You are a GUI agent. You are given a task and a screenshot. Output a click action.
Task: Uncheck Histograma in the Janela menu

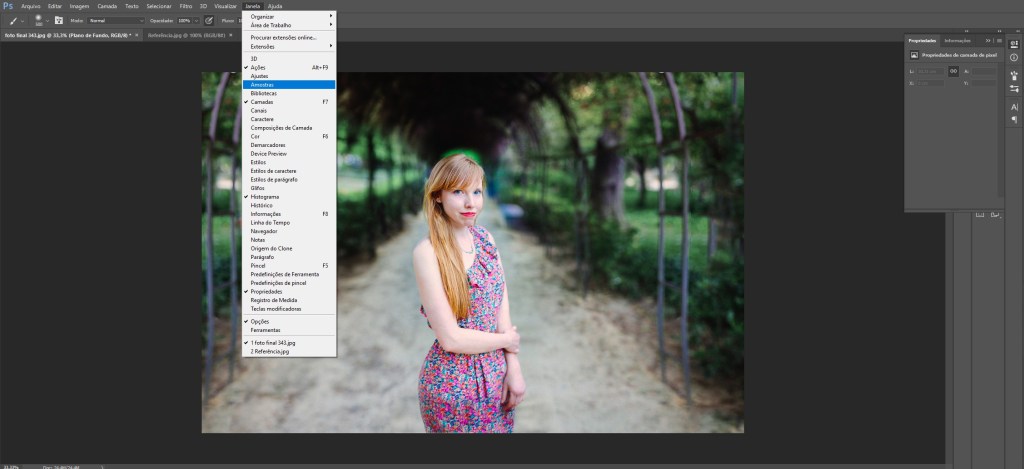point(265,197)
